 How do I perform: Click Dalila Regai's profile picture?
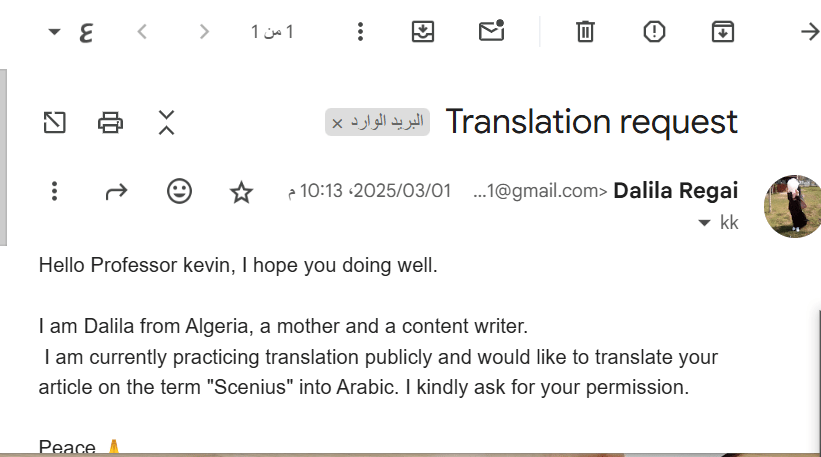tap(792, 205)
